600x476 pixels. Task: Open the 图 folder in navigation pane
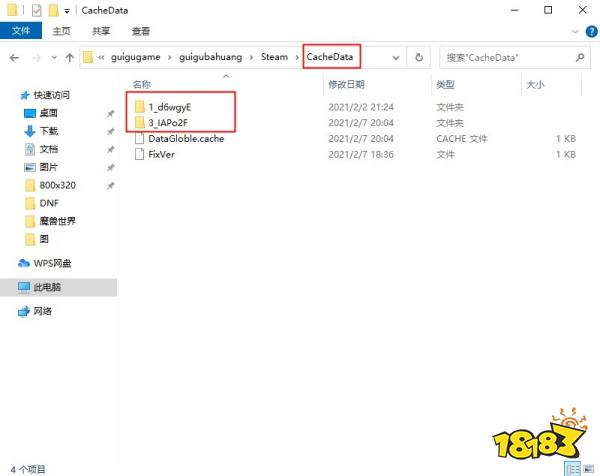point(44,239)
